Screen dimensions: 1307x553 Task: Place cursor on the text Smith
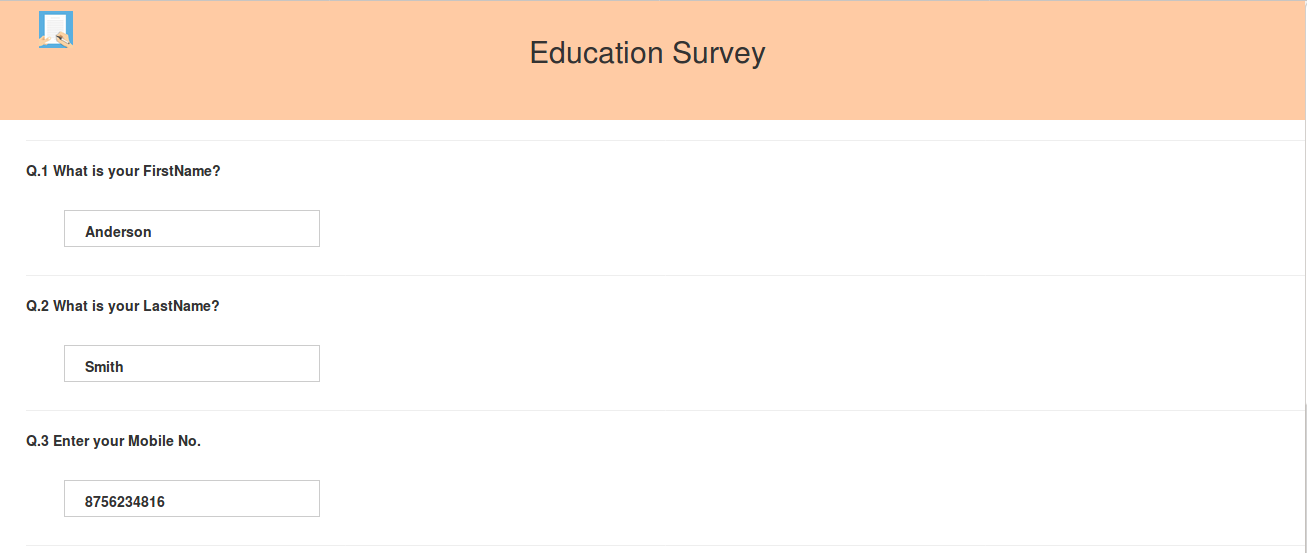tap(104, 367)
